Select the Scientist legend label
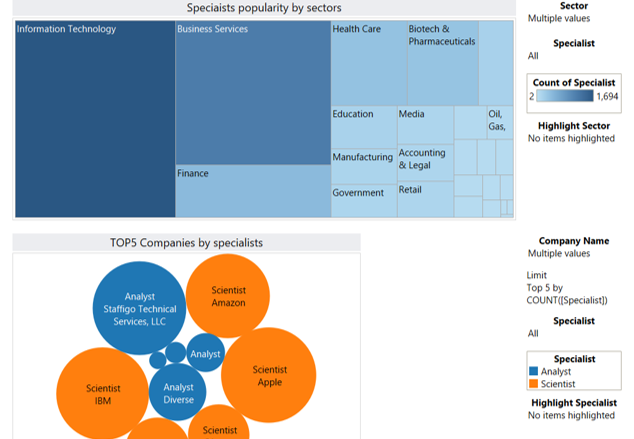The image size is (634, 439). coord(558,384)
